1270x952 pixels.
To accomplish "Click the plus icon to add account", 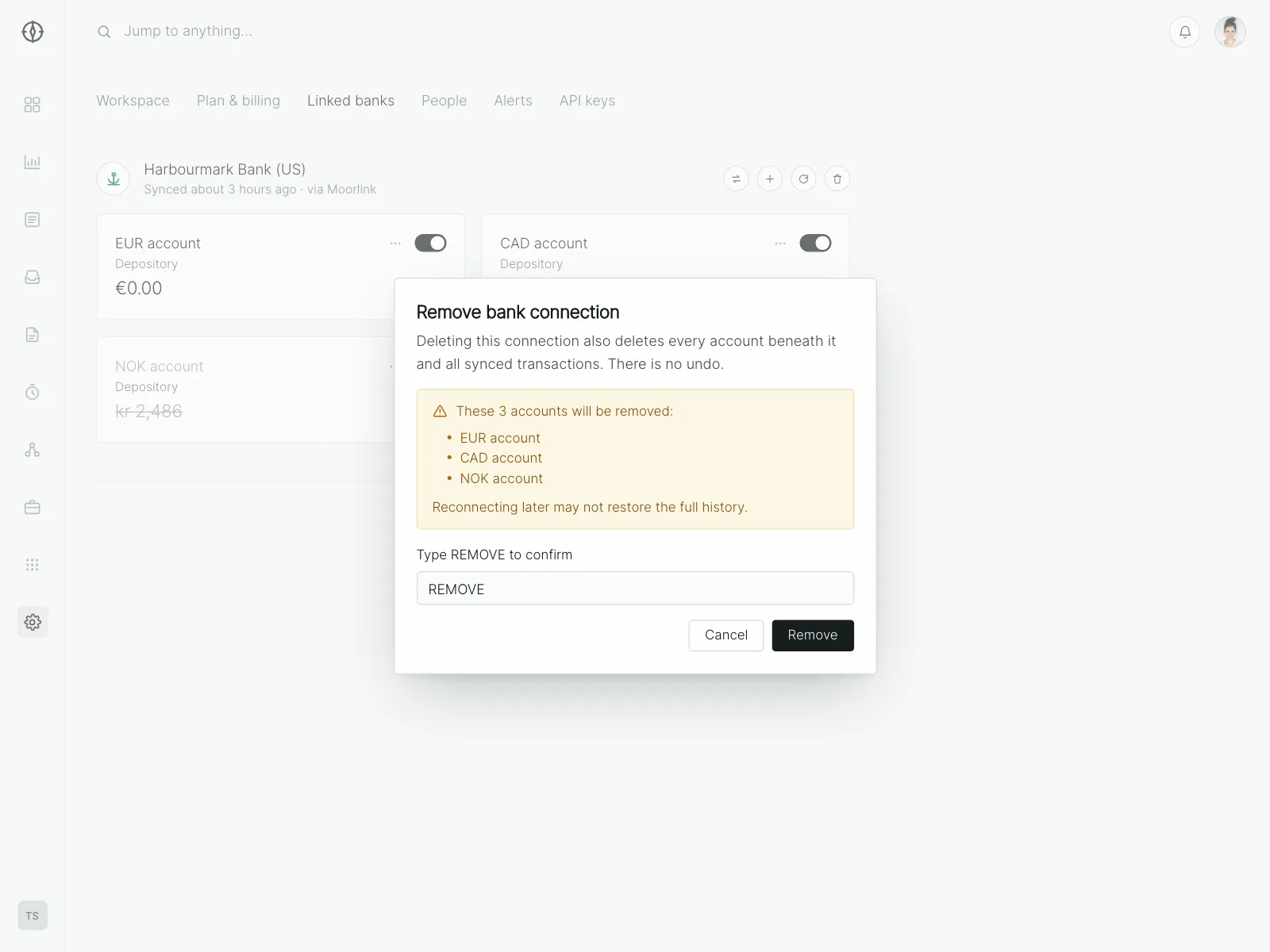I will 770,179.
